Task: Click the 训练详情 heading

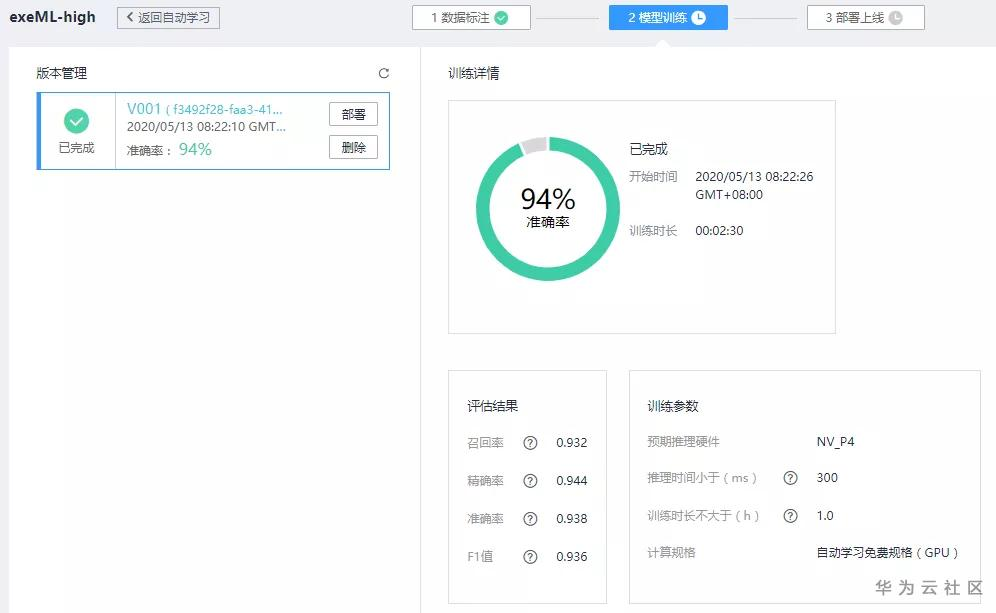Action: coord(474,74)
